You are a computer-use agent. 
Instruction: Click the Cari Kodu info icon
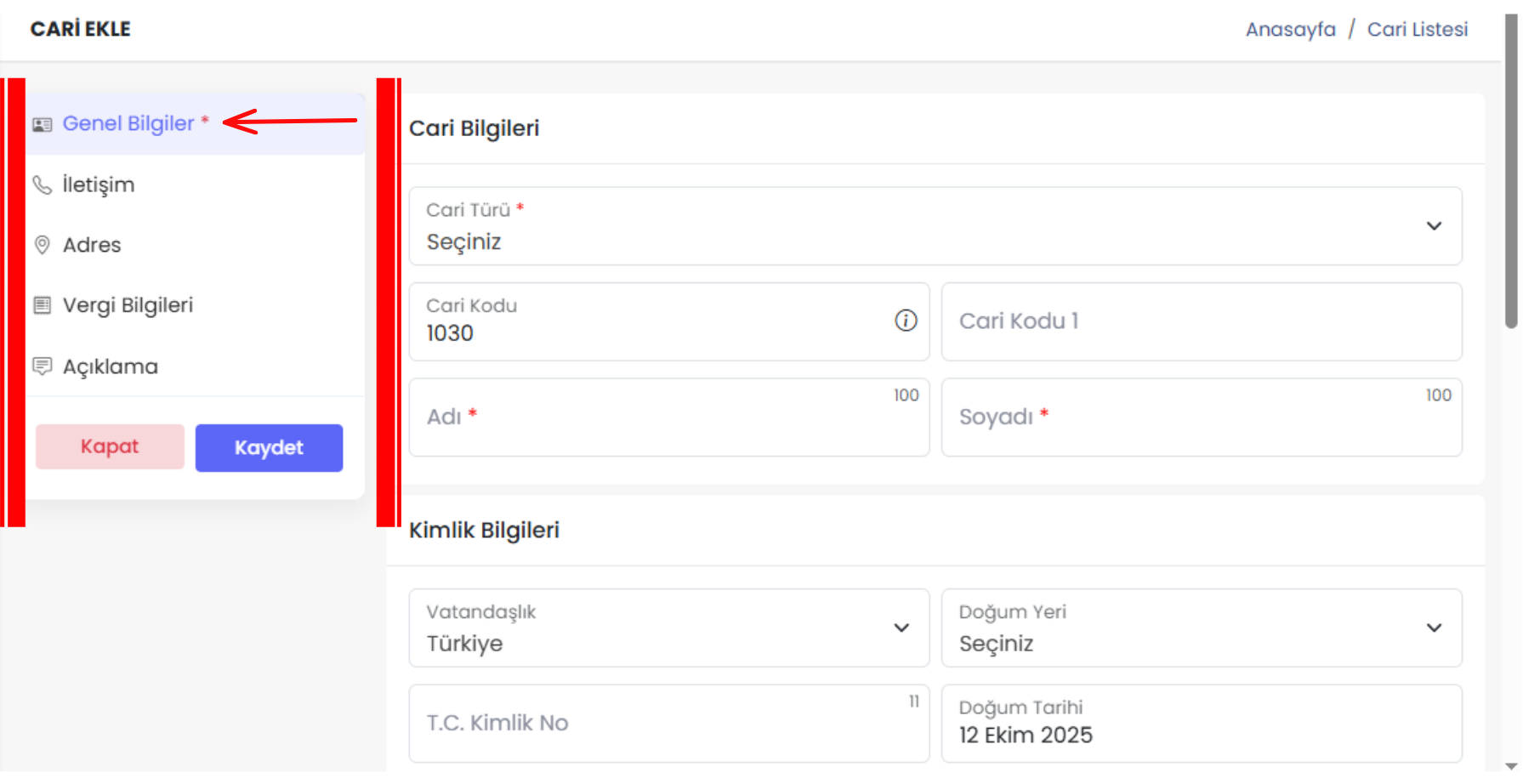click(x=906, y=321)
